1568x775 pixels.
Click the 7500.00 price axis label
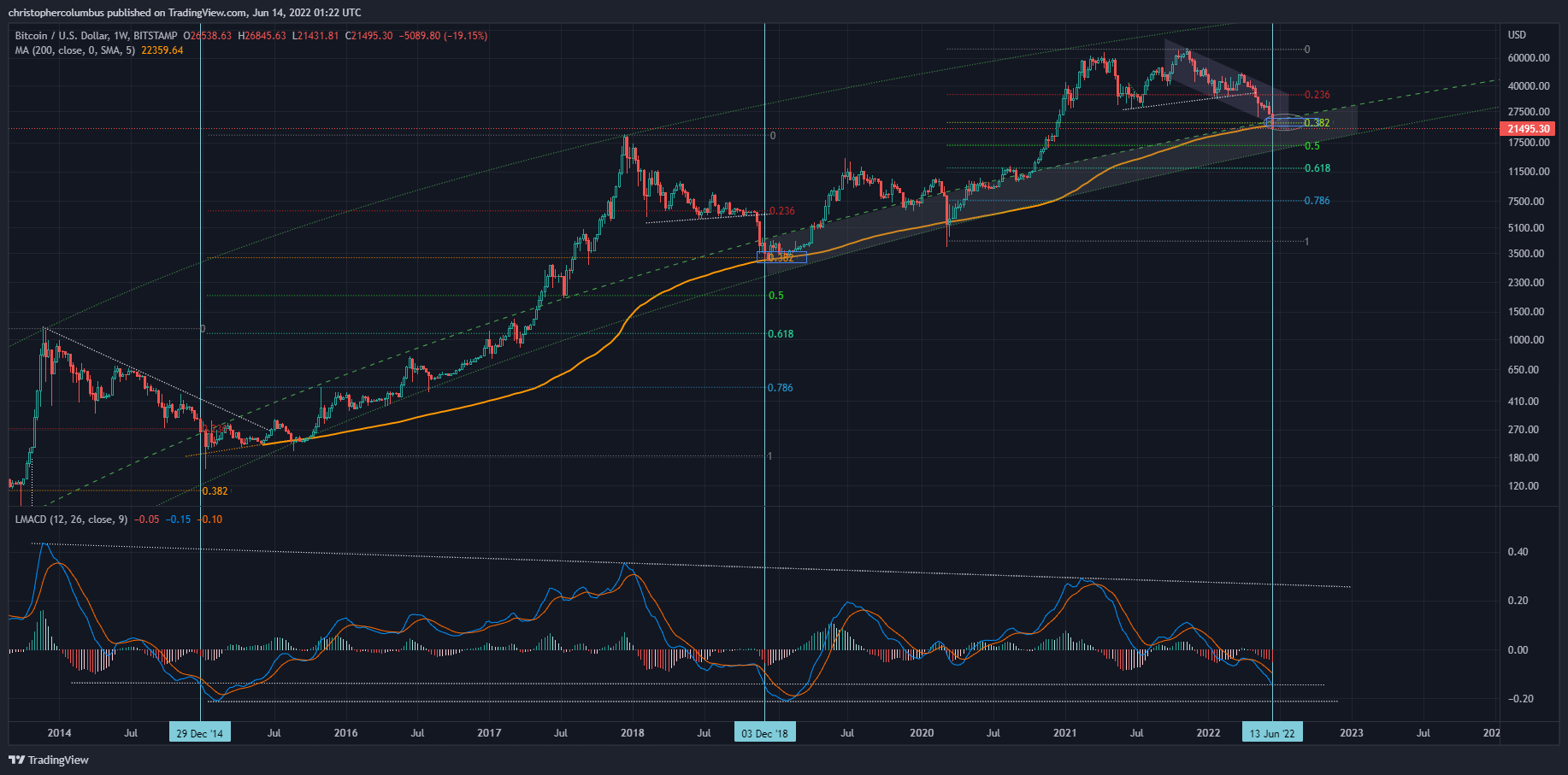coord(1526,202)
